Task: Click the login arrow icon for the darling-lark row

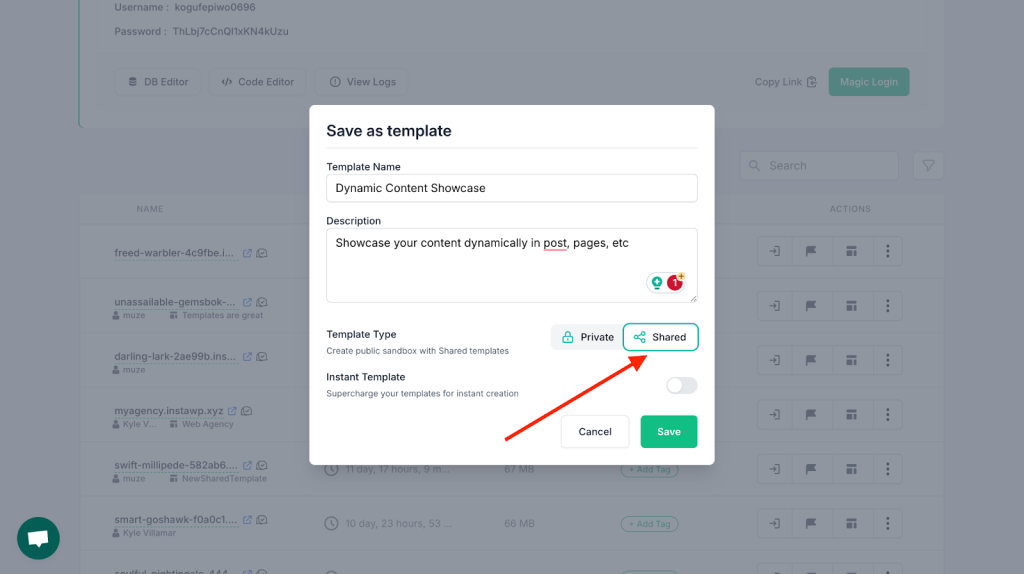Action: pyautogui.click(x=775, y=360)
